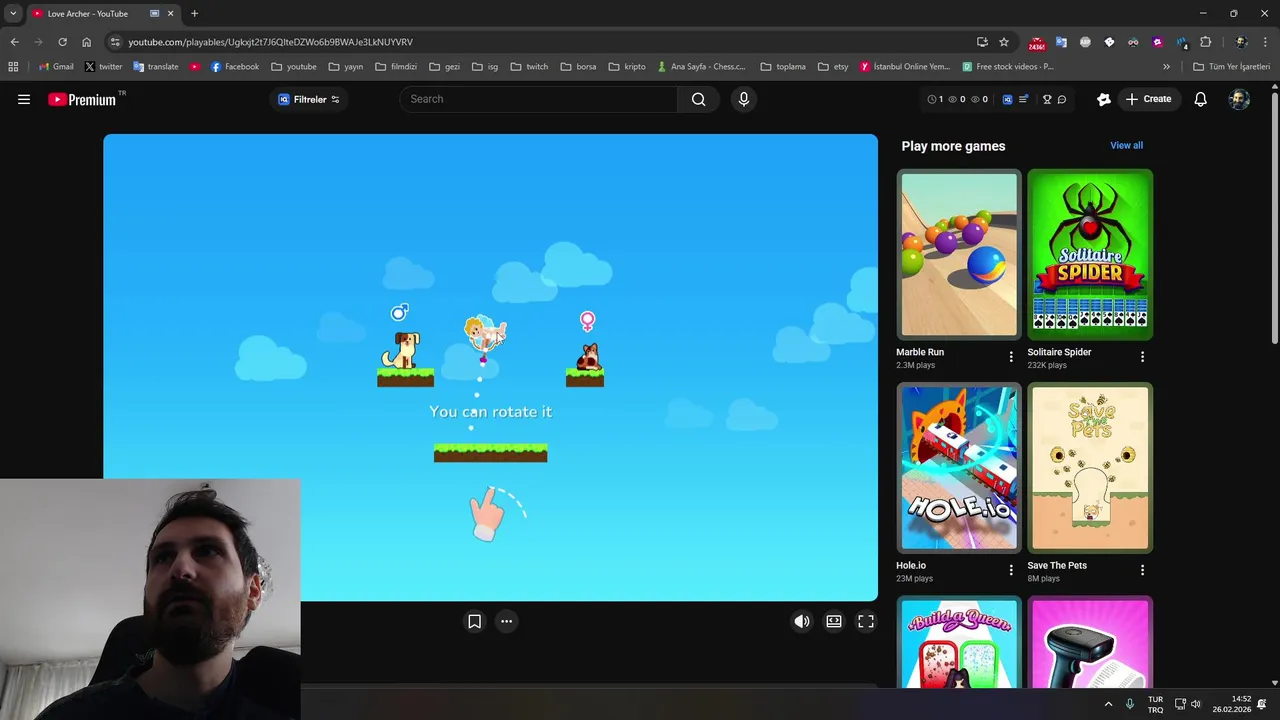The image size is (1280, 720).
Task: Open the YouTube account avatar menu
Action: 1239,99
